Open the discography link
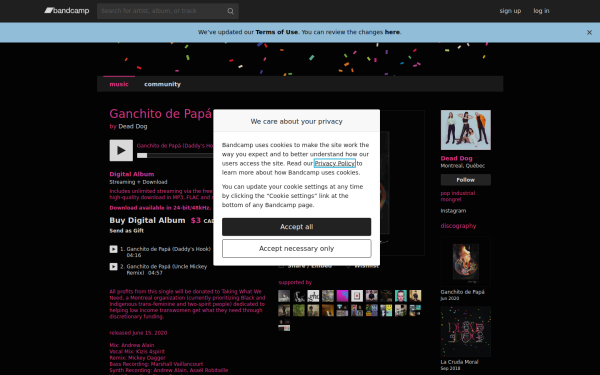 pyautogui.click(x=458, y=226)
